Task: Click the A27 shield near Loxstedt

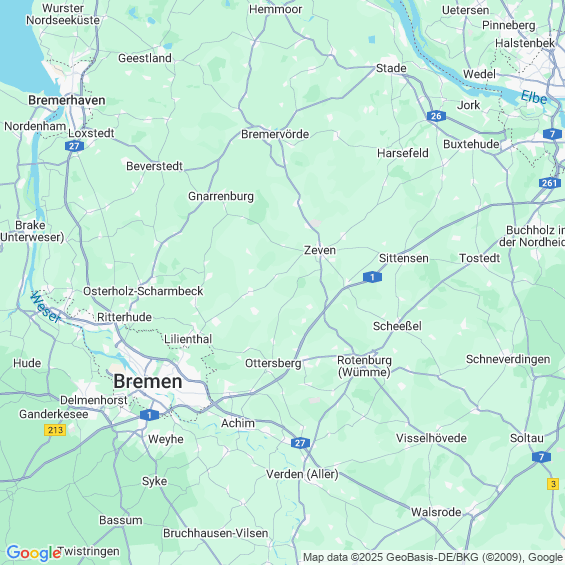Action: [75, 146]
